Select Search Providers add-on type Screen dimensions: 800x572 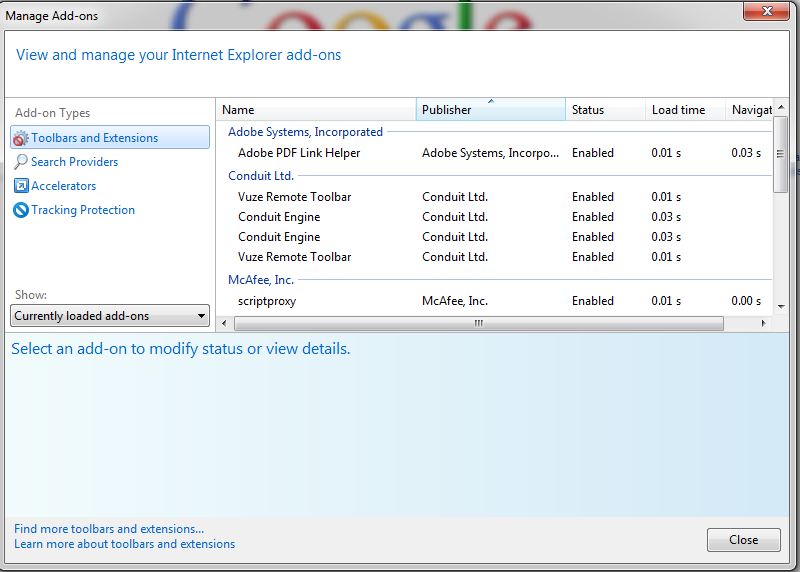pos(74,162)
